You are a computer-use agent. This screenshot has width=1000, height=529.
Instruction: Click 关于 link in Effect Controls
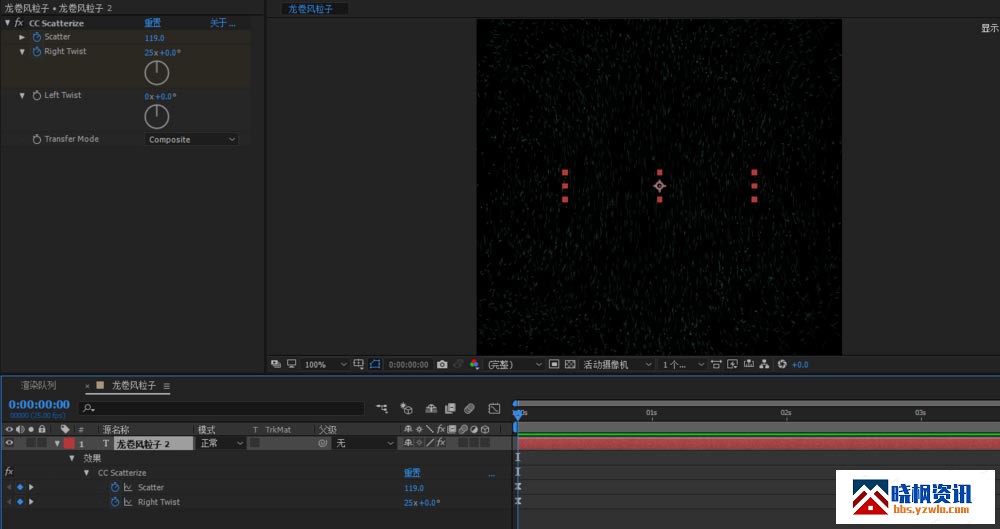click(223, 23)
